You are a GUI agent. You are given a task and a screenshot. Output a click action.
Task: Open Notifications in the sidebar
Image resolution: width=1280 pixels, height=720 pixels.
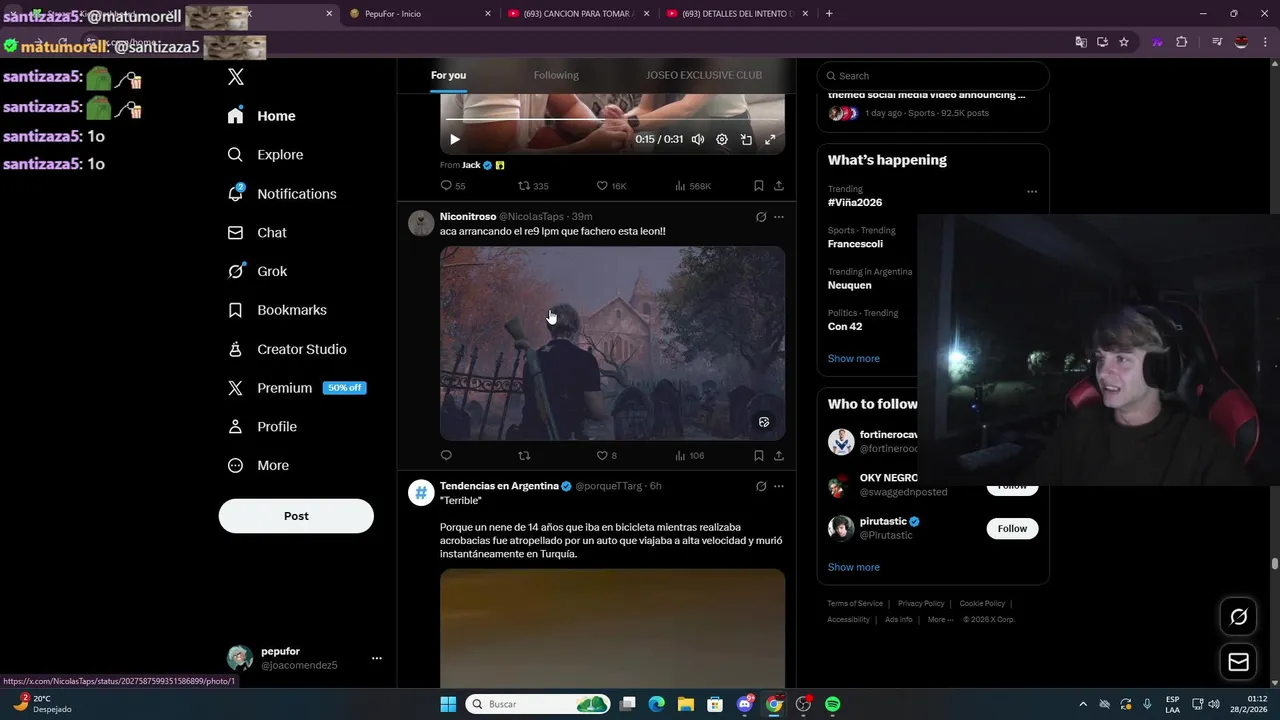click(282, 194)
